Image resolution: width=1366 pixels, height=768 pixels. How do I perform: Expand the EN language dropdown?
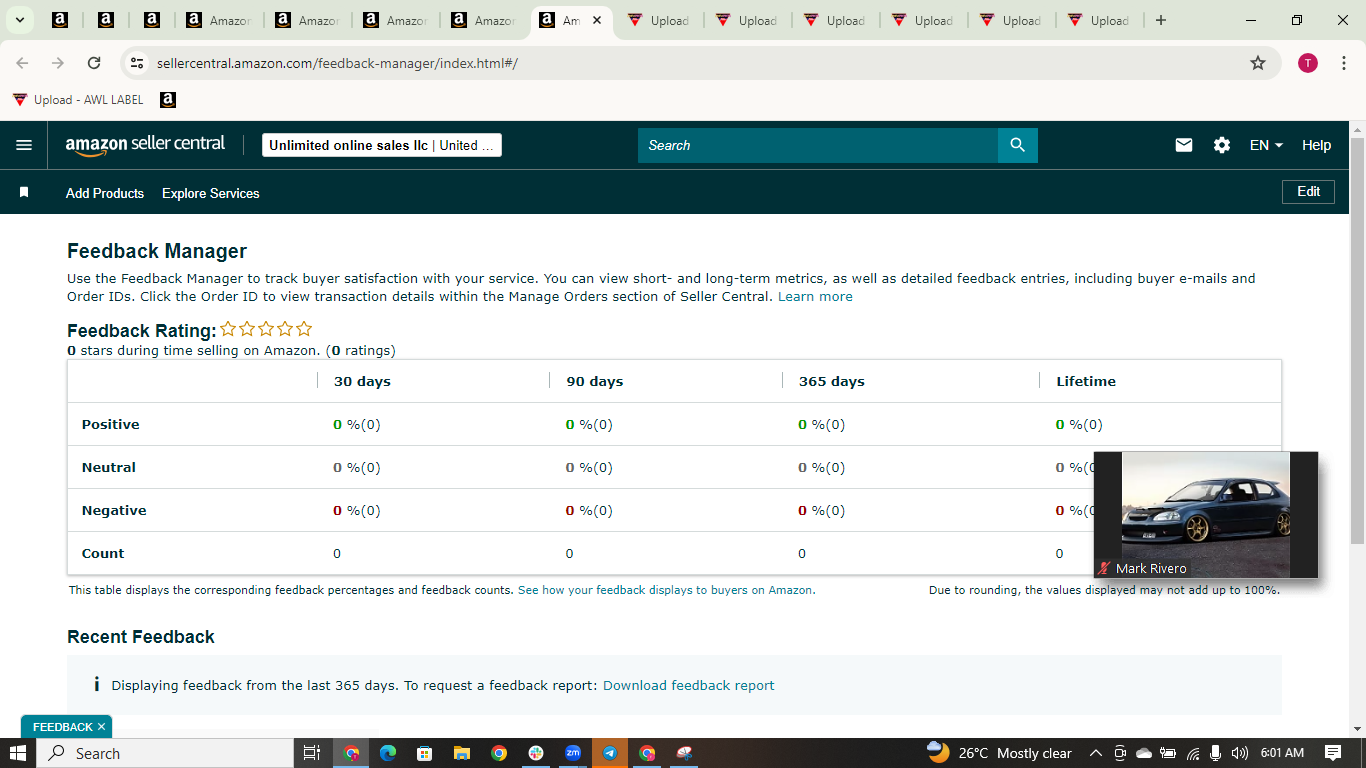pos(1266,145)
